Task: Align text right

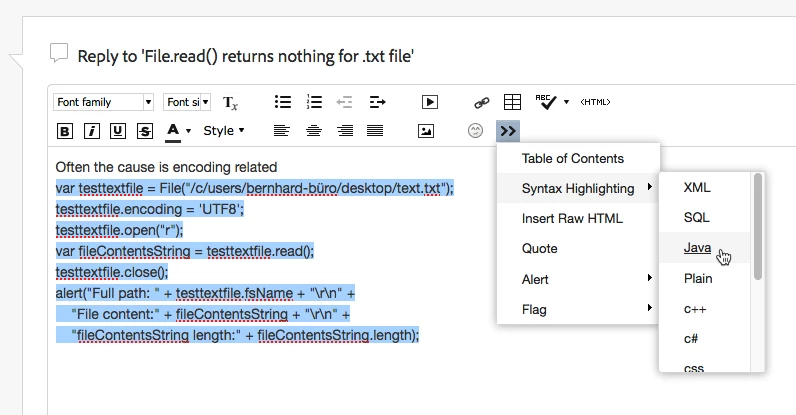Action: point(345,131)
